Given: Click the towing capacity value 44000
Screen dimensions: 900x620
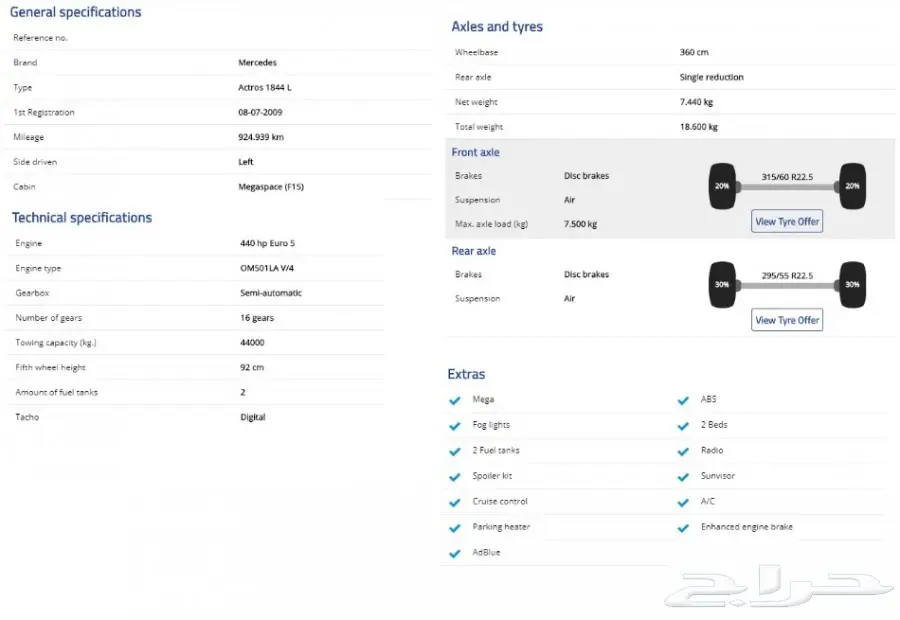Looking at the screenshot, I should click(252, 343).
